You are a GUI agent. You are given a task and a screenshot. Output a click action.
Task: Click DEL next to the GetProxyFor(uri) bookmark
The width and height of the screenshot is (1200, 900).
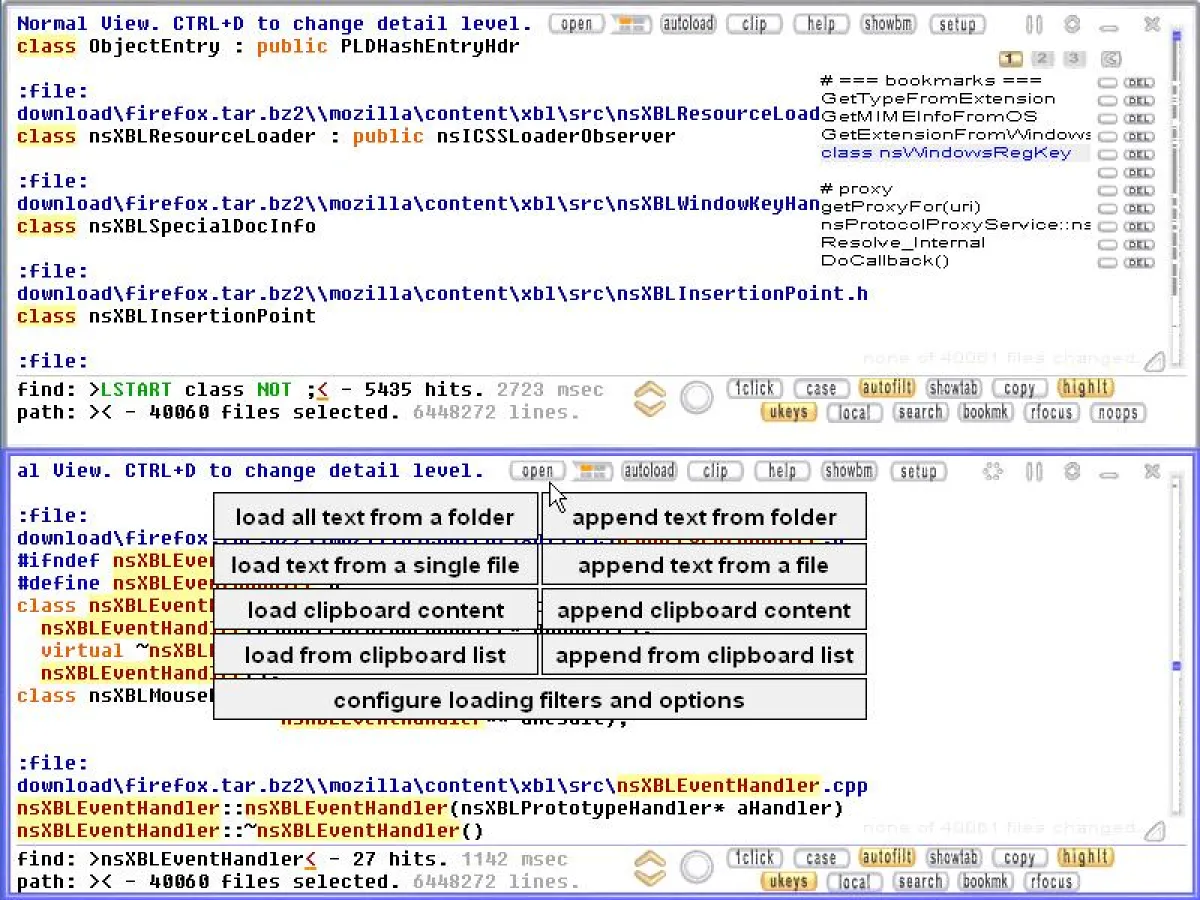click(1140, 208)
